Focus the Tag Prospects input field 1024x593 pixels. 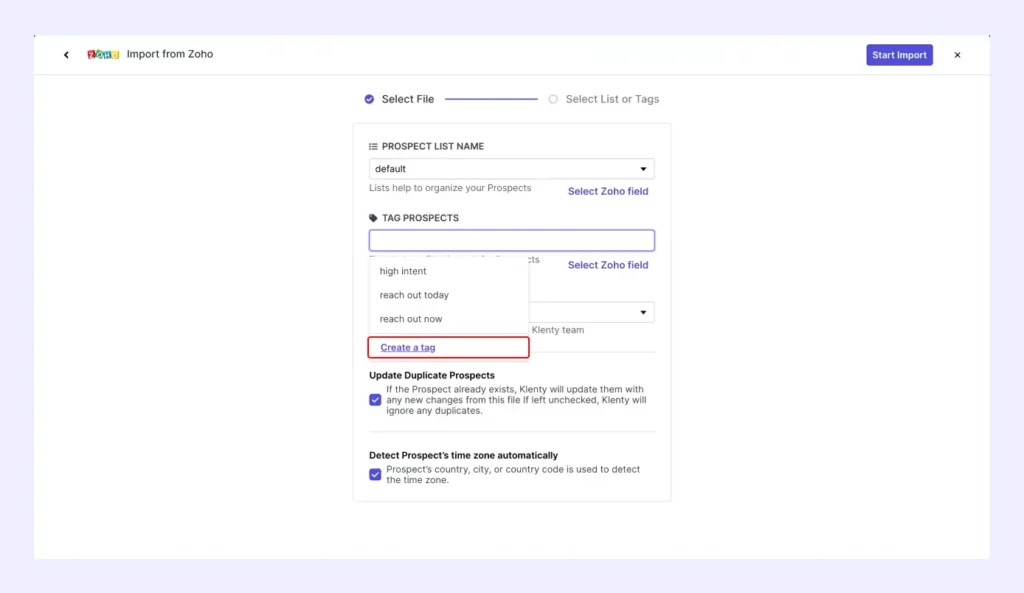pos(511,240)
